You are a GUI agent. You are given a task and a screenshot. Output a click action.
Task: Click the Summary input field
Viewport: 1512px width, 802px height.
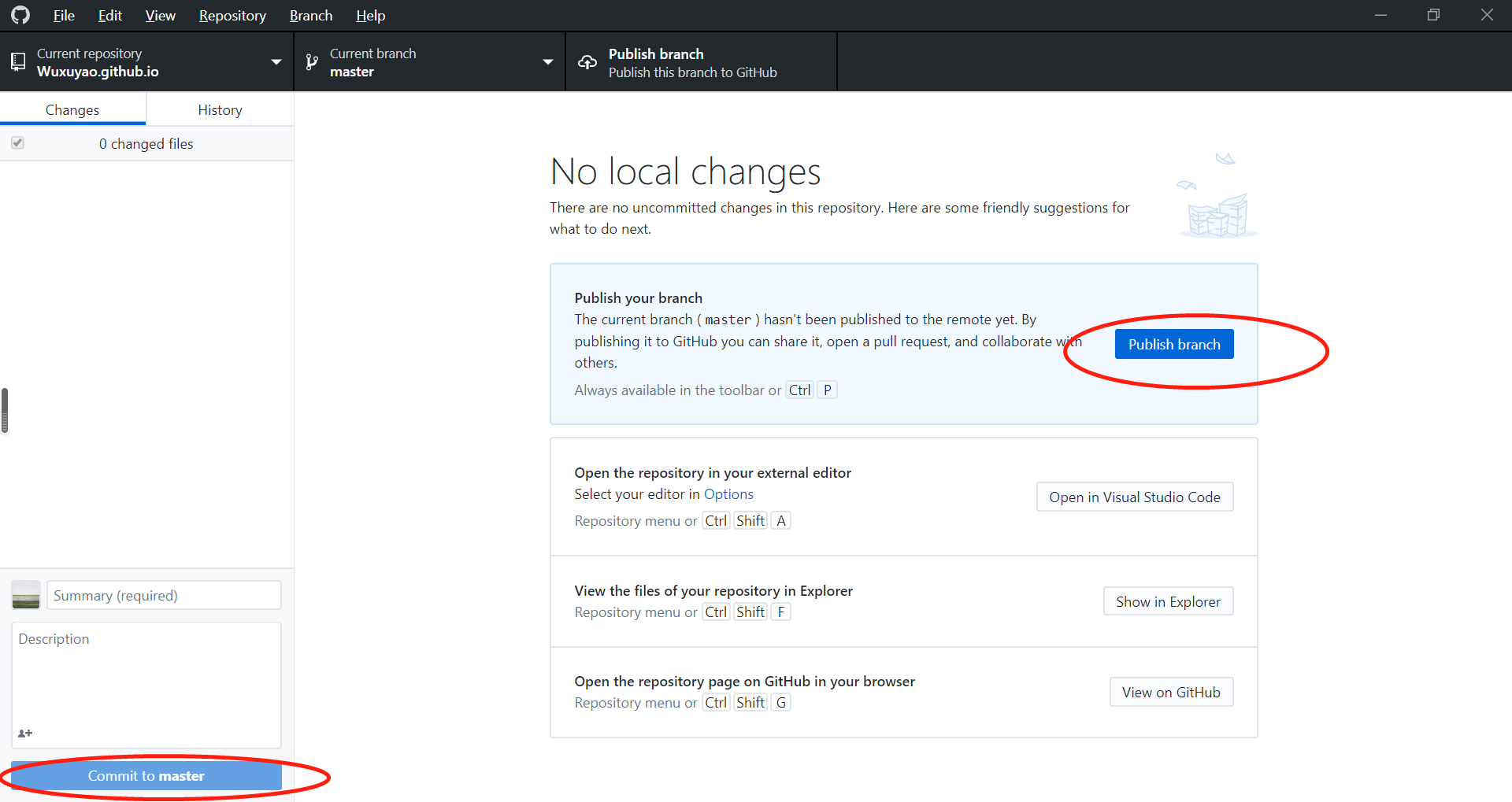point(164,596)
